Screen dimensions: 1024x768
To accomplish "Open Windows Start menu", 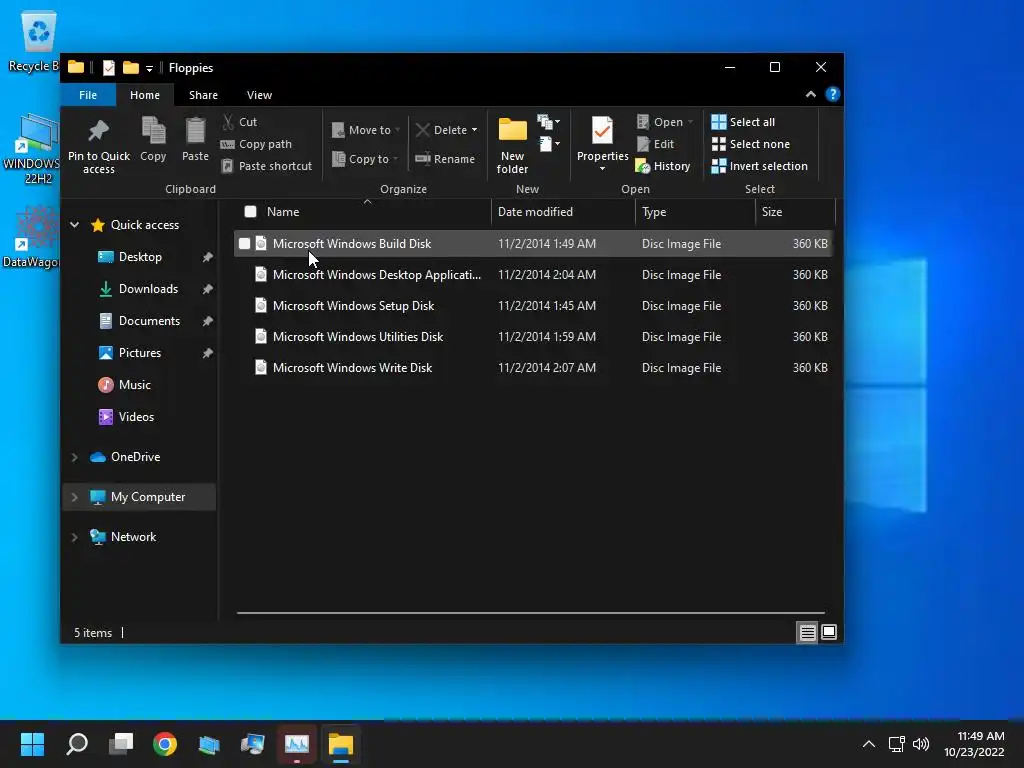I will pos(32,744).
